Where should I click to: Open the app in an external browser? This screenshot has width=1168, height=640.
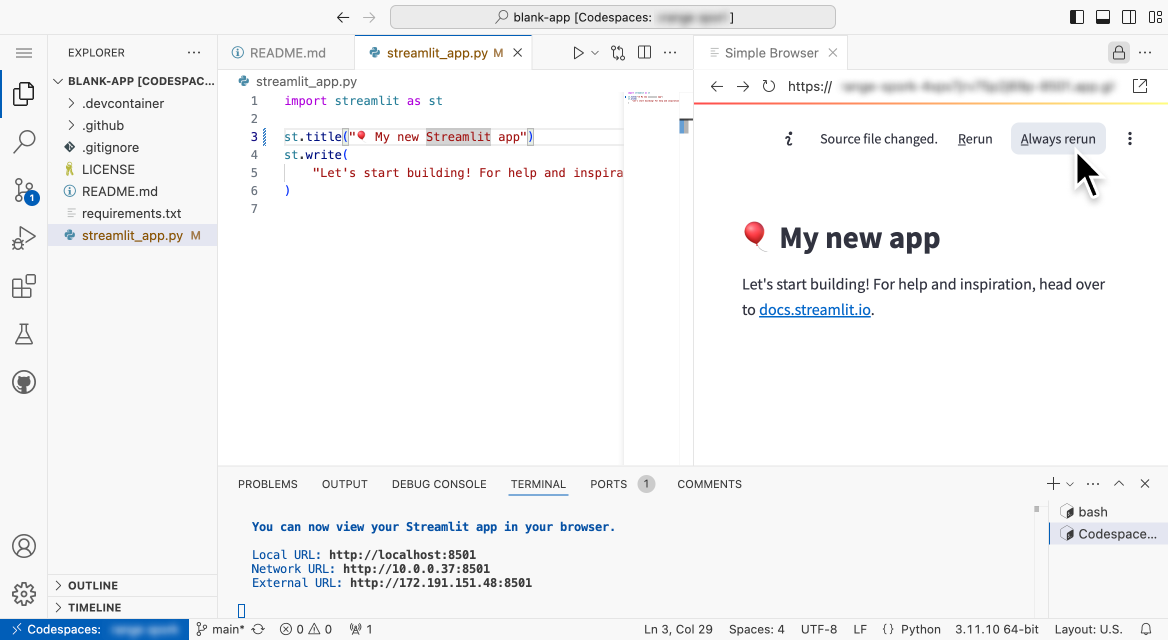pos(1141,86)
